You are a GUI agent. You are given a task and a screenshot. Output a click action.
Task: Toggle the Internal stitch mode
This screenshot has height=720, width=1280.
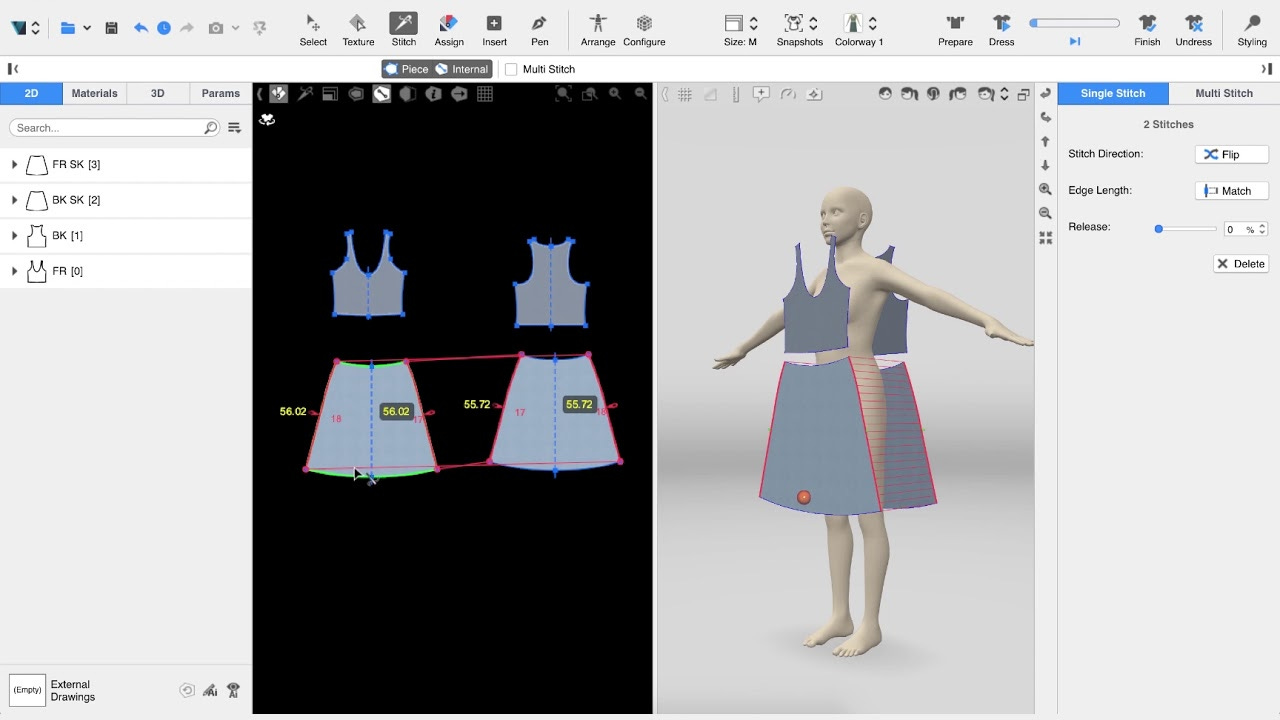[462, 69]
